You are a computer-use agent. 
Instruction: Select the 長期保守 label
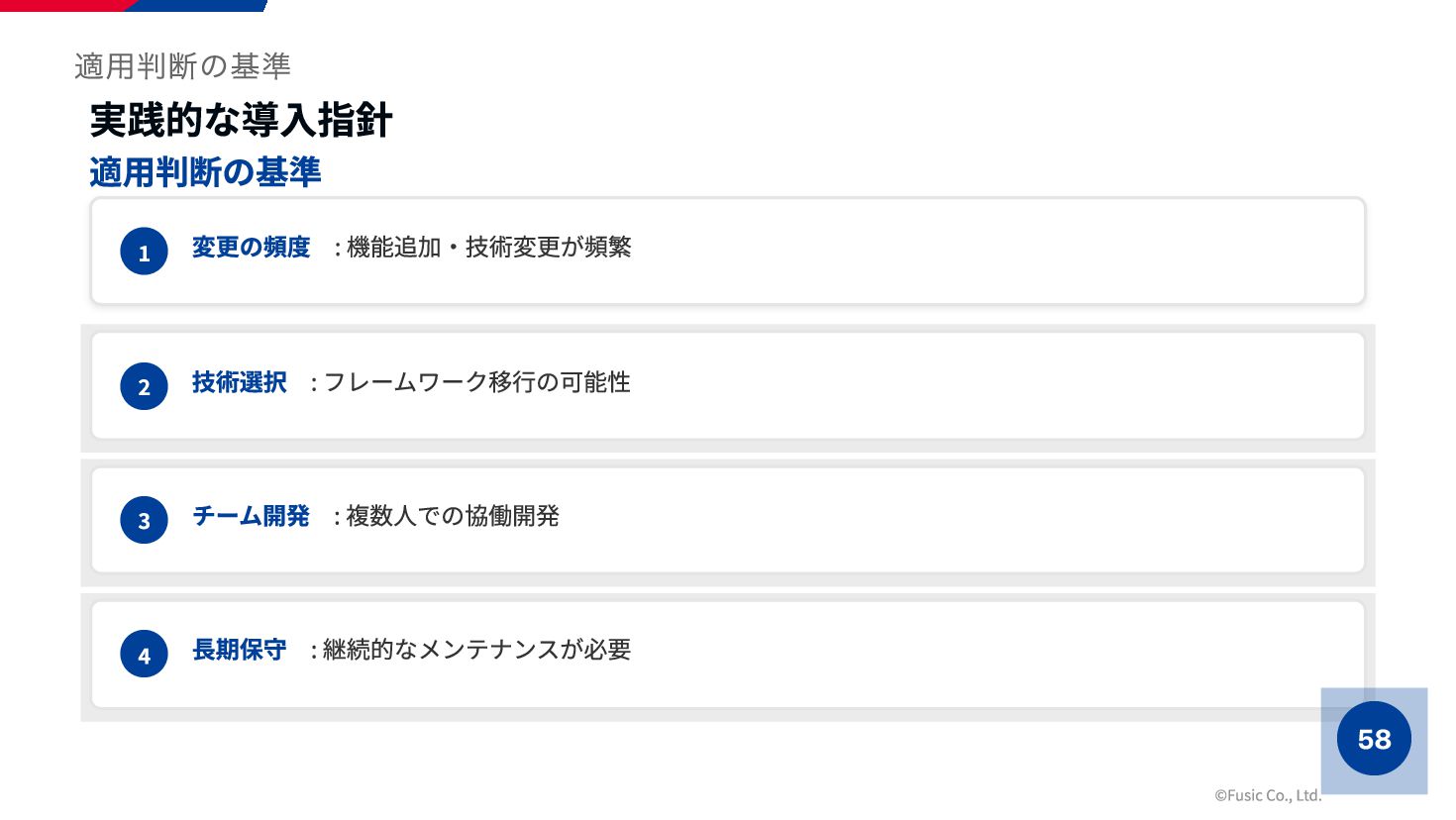point(239,650)
